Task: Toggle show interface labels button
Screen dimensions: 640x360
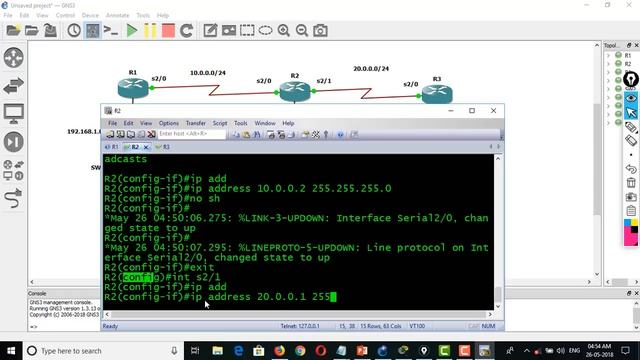Action: (92, 31)
